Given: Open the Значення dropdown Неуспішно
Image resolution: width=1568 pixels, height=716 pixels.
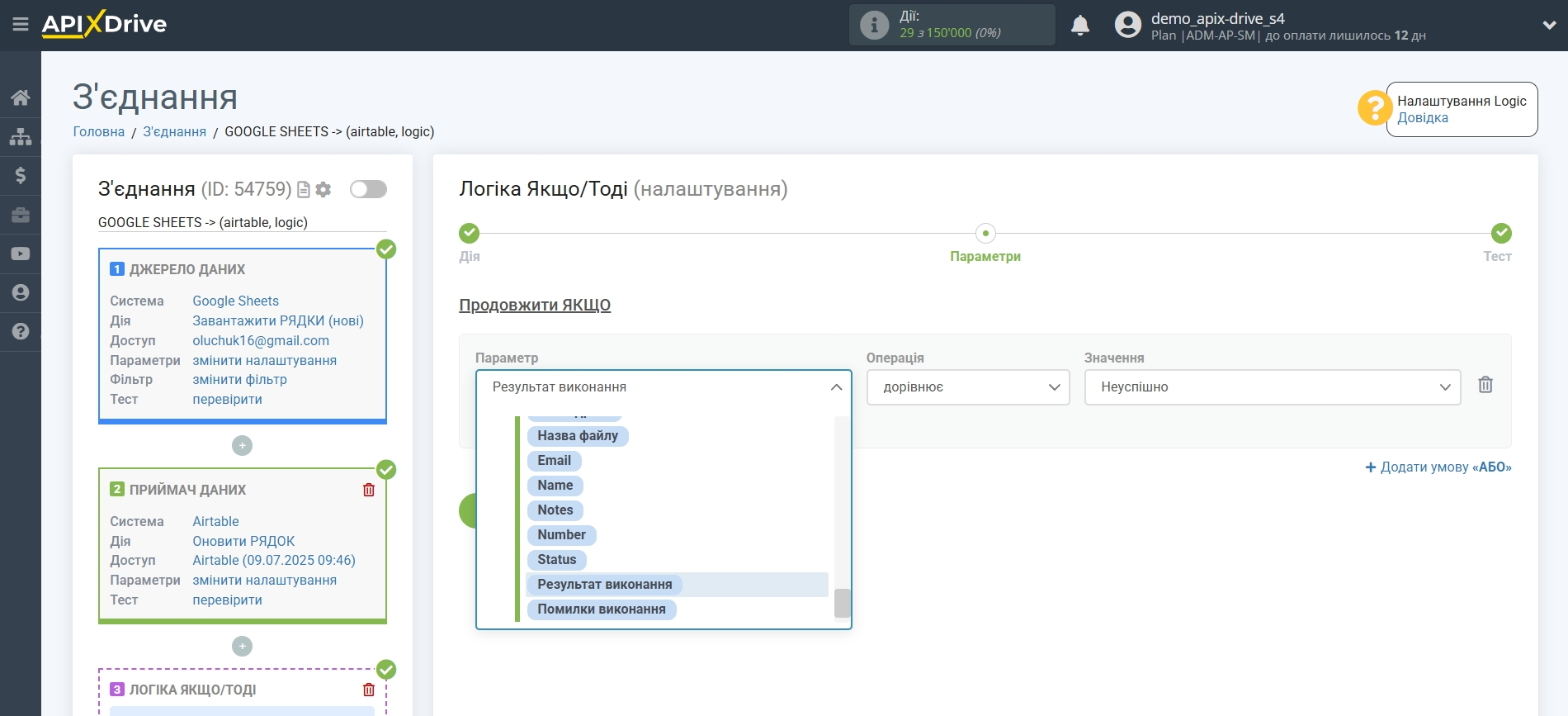Looking at the screenshot, I should point(1273,387).
